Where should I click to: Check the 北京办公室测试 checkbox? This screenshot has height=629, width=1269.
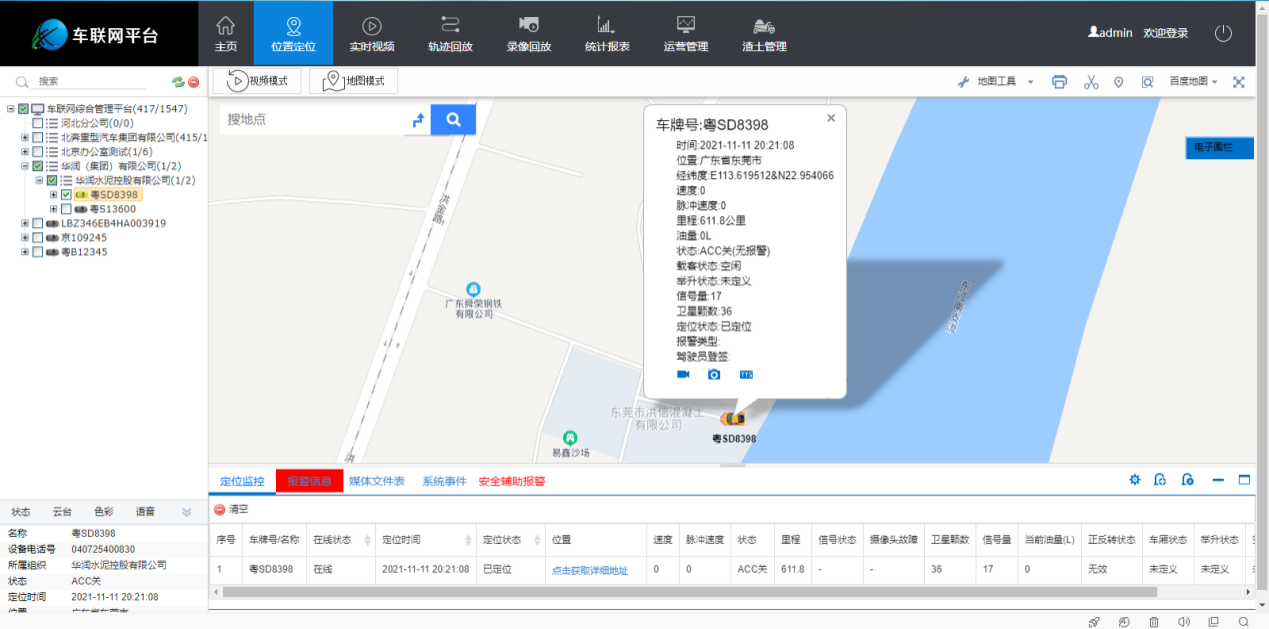coord(37,152)
